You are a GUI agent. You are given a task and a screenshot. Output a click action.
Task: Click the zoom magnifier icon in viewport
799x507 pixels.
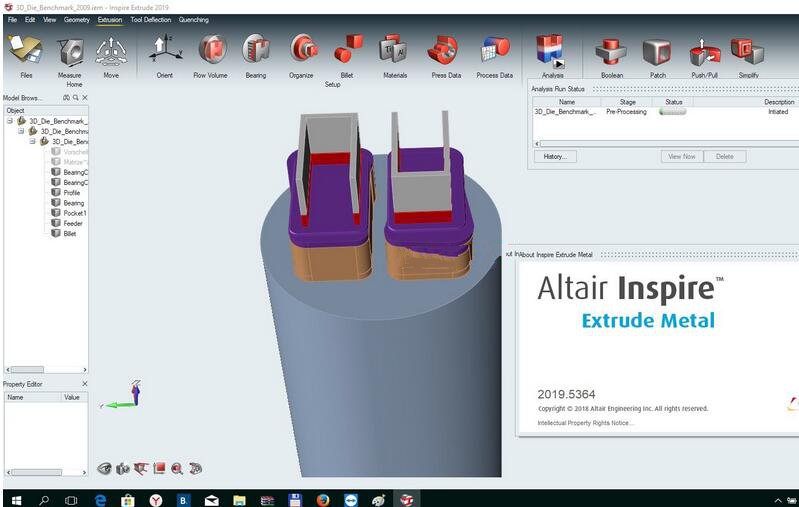click(177, 468)
